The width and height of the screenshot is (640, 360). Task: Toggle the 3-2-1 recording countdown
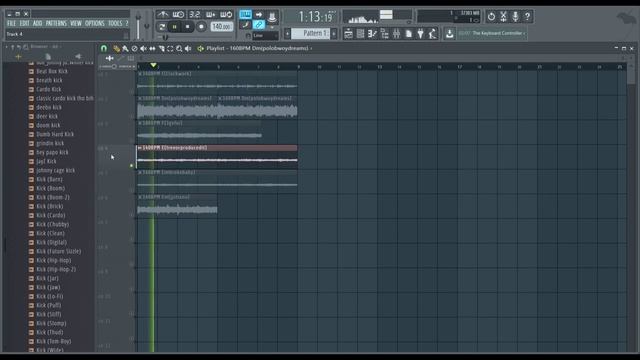tap(195, 15)
